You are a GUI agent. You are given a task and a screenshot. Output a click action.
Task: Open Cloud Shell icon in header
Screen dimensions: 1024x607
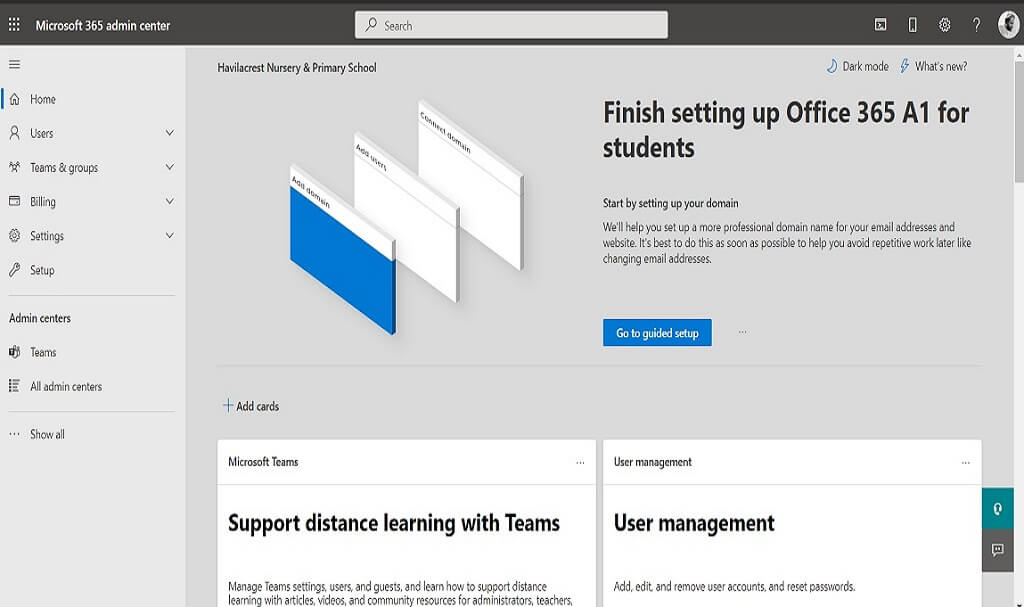(880, 25)
